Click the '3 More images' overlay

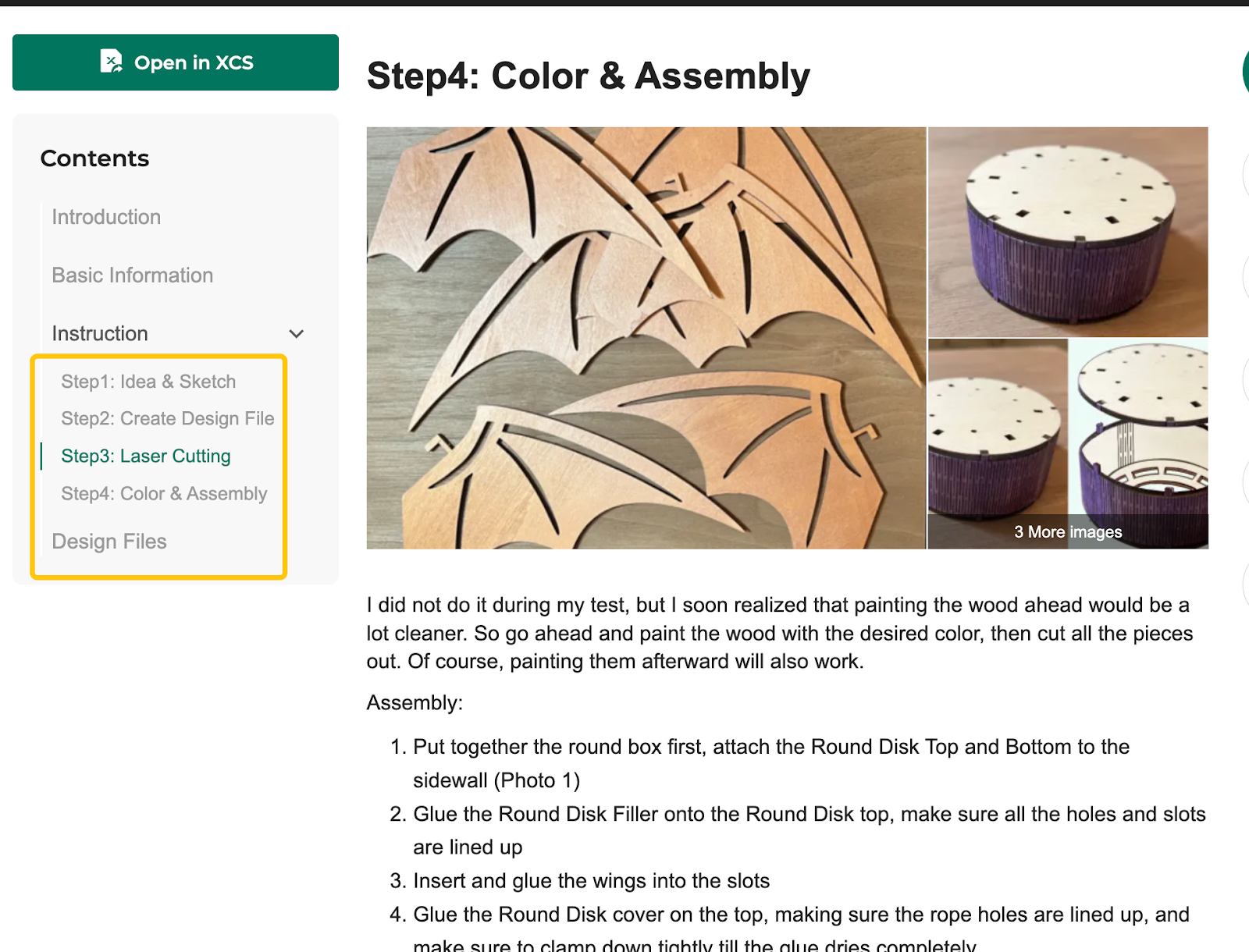click(x=1067, y=532)
